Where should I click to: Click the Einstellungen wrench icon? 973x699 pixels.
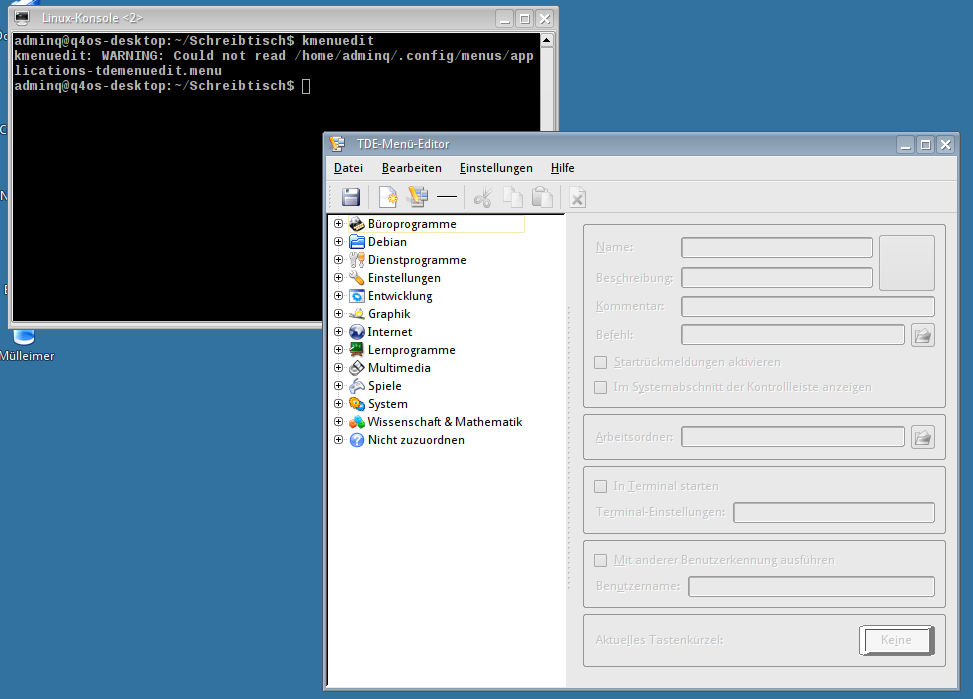[x=357, y=277]
